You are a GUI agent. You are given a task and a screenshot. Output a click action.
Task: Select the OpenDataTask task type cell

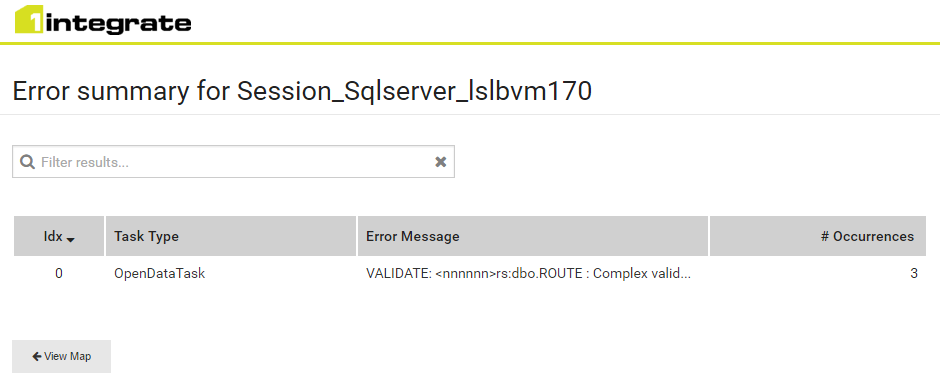[159, 274]
